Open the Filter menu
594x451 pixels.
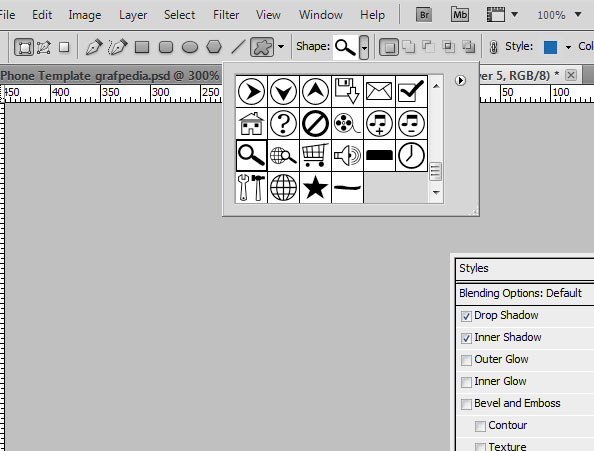click(x=226, y=15)
